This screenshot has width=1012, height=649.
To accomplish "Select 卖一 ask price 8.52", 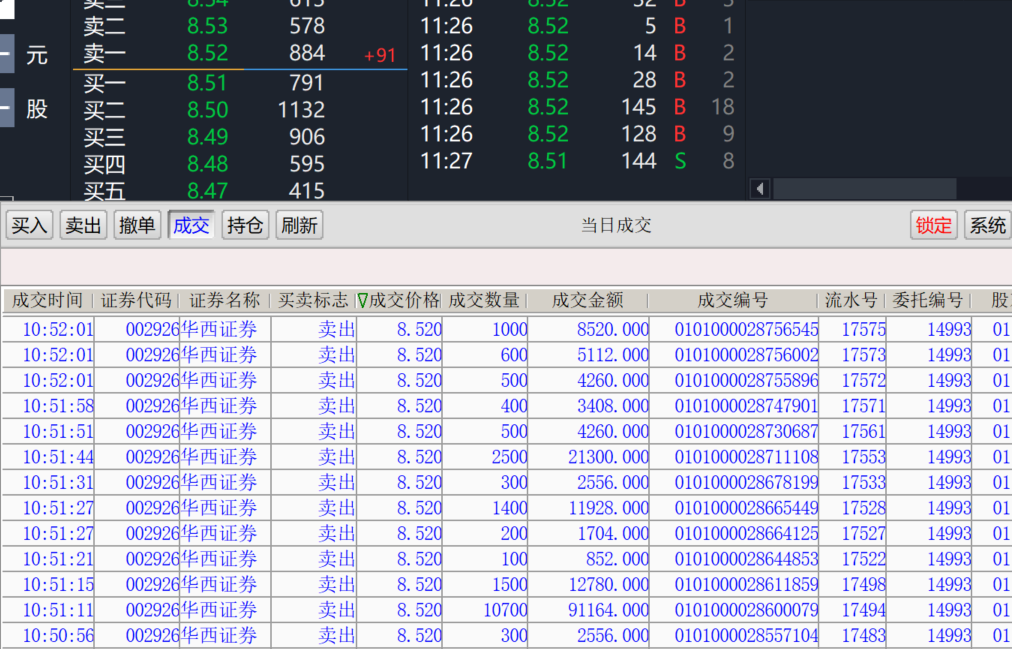I will pyautogui.click(x=207, y=53).
